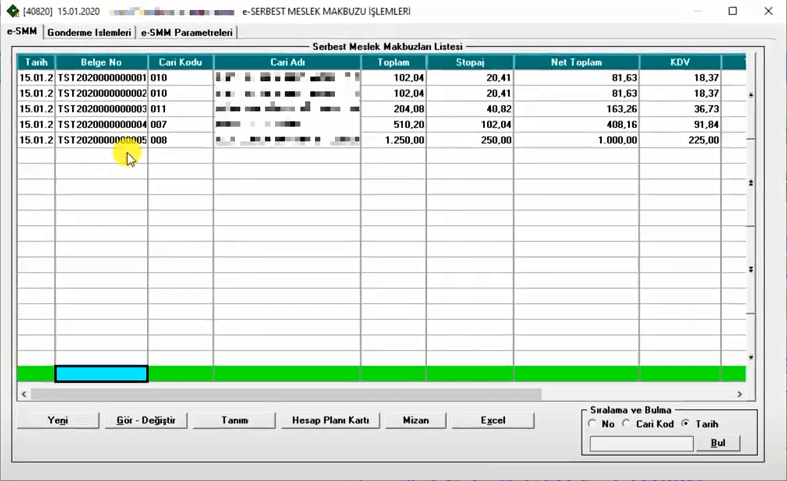This screenshot has width=787, height=481.
Task: Choose Tarih sorting radio button
Action: (685, 424)
